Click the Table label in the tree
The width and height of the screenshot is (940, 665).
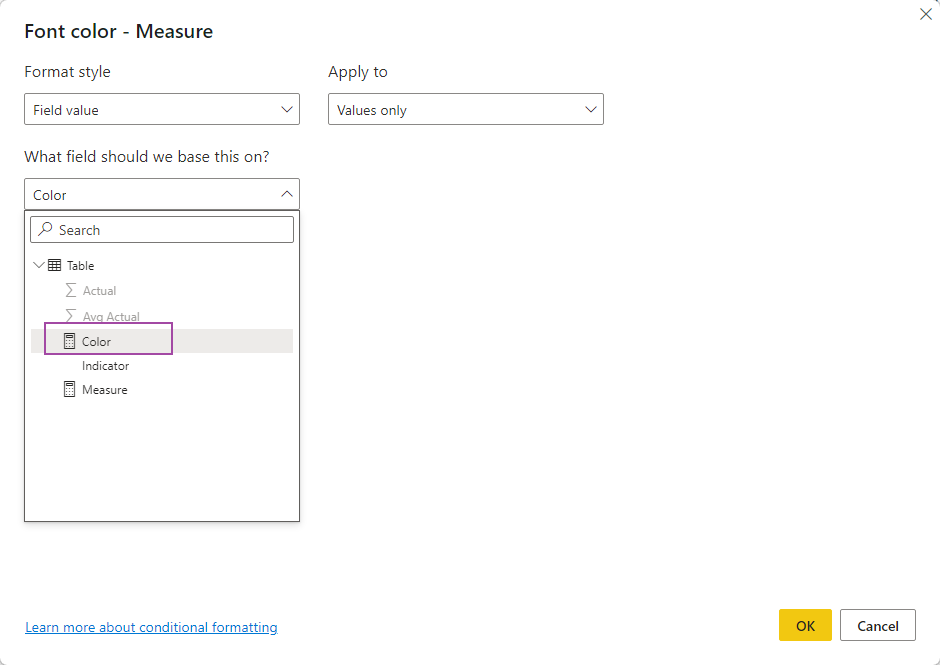coord(80,266)
